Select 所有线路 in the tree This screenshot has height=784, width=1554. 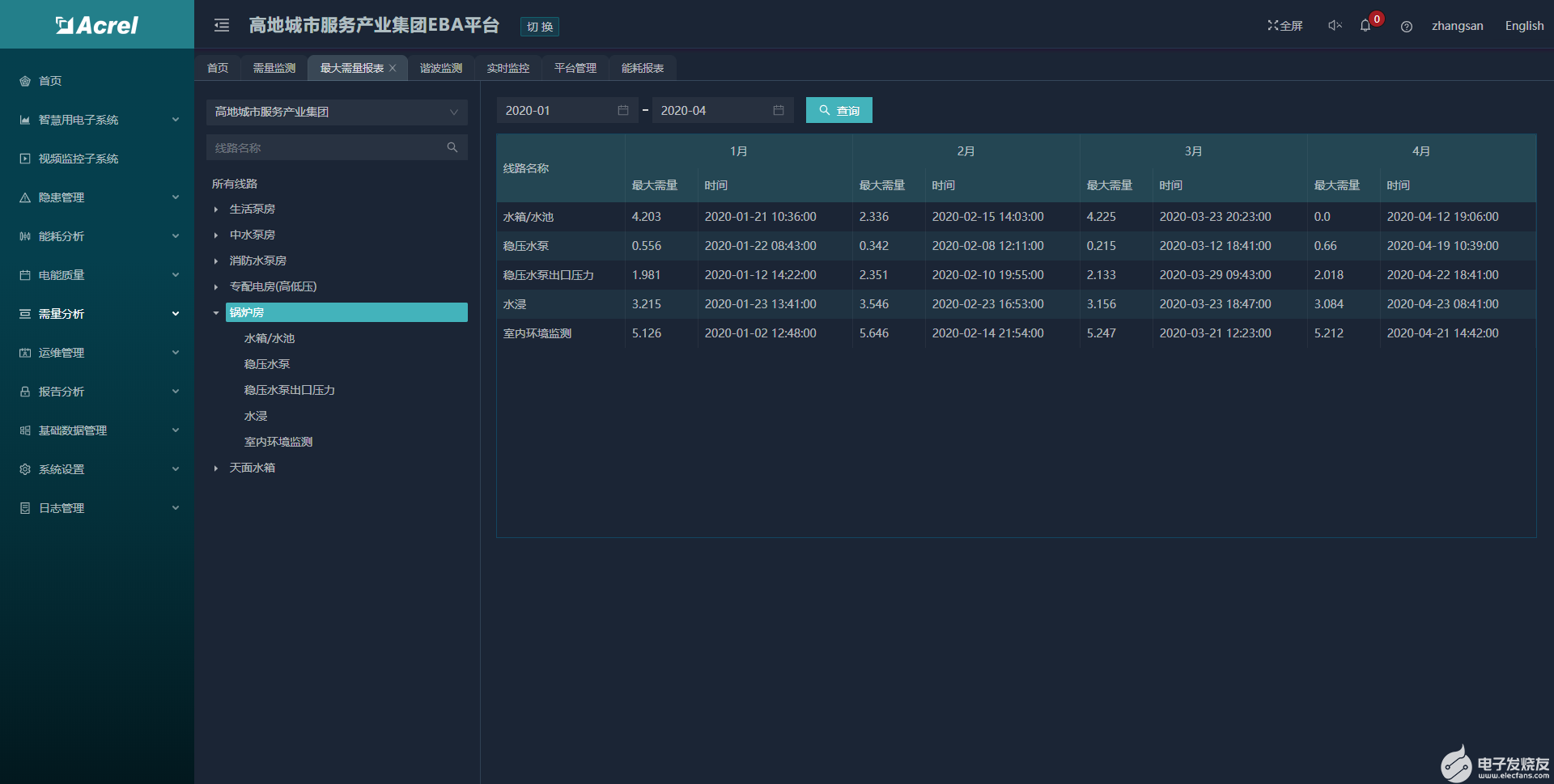coord(235,184)
